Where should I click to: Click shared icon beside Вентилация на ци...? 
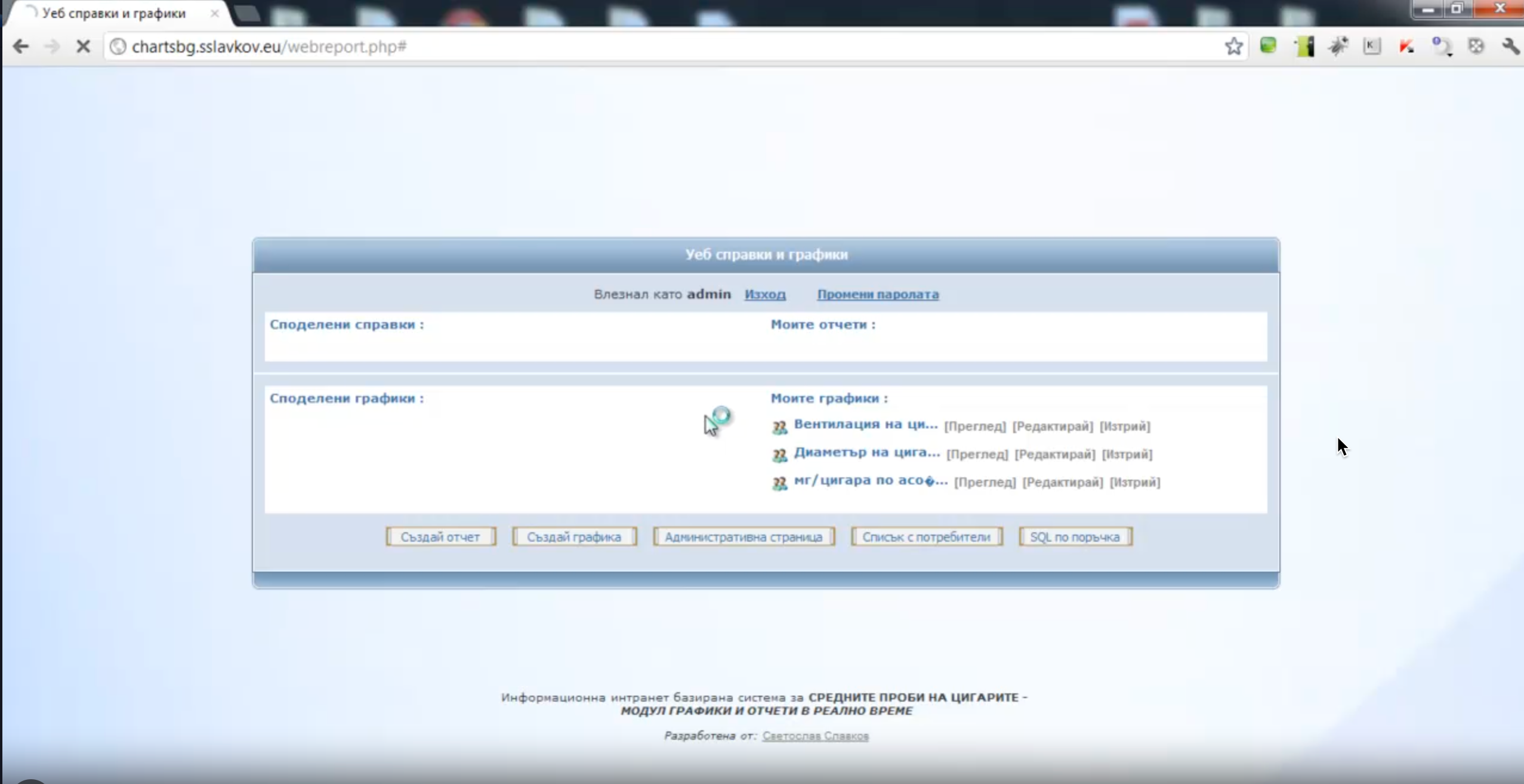pos(779,427)
